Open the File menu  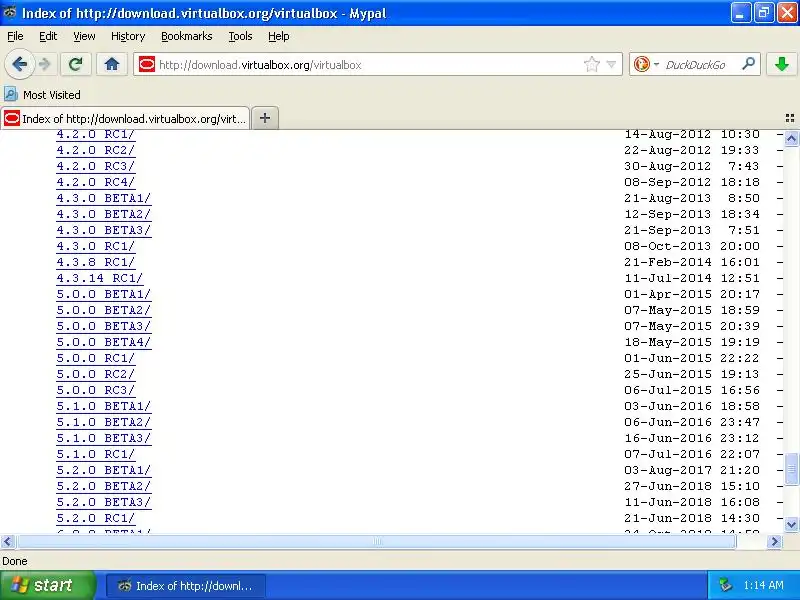coord(15,36)
